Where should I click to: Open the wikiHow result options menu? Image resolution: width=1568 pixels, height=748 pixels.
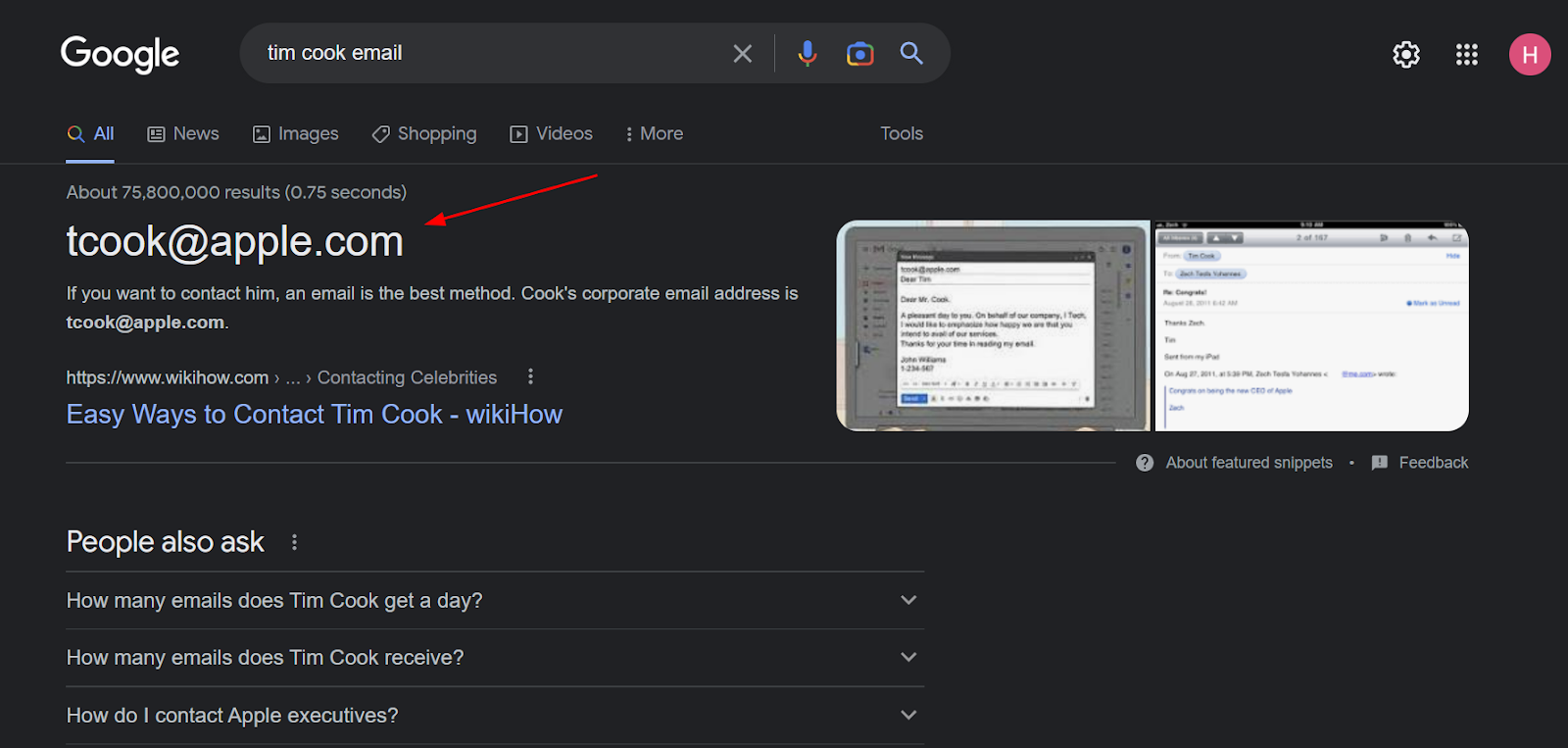(530, 376)
